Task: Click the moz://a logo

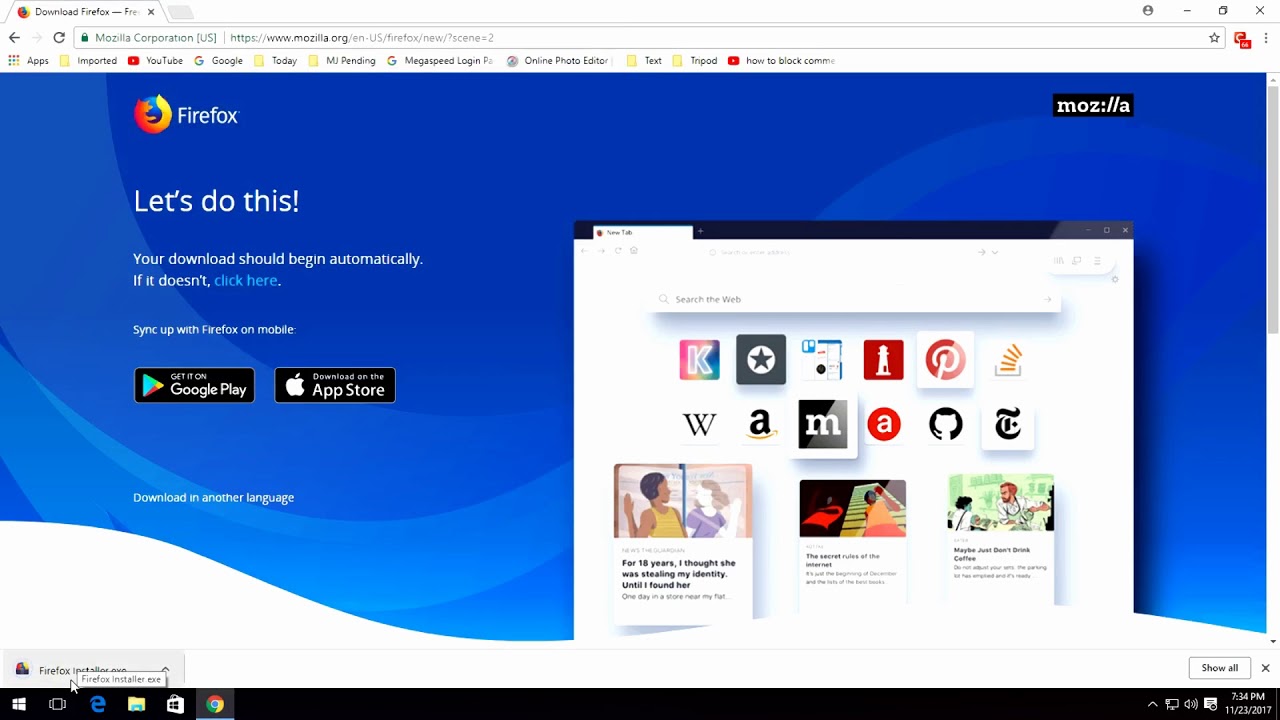Action: click(x=1093, y=106)
